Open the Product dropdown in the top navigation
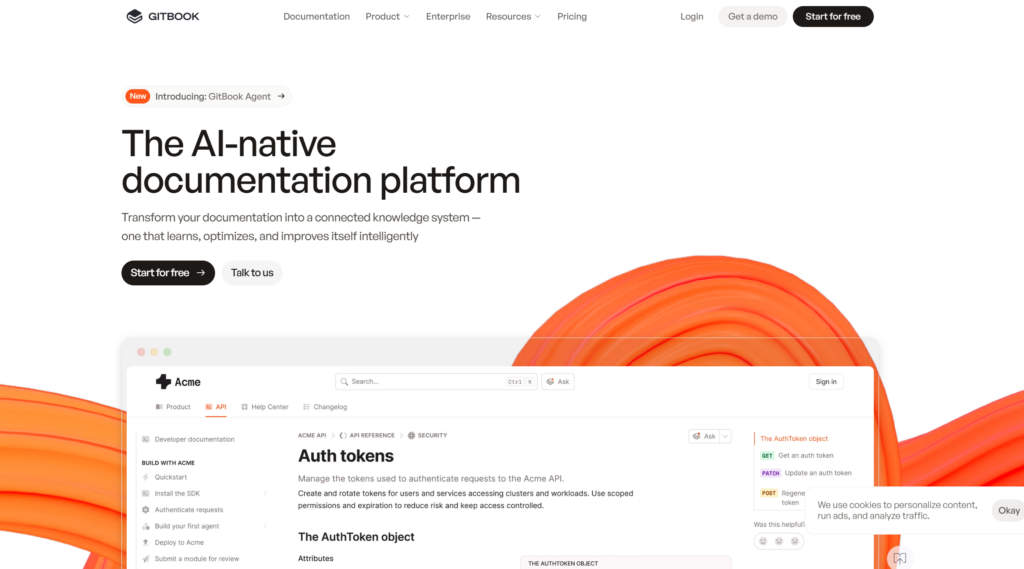 387,16
